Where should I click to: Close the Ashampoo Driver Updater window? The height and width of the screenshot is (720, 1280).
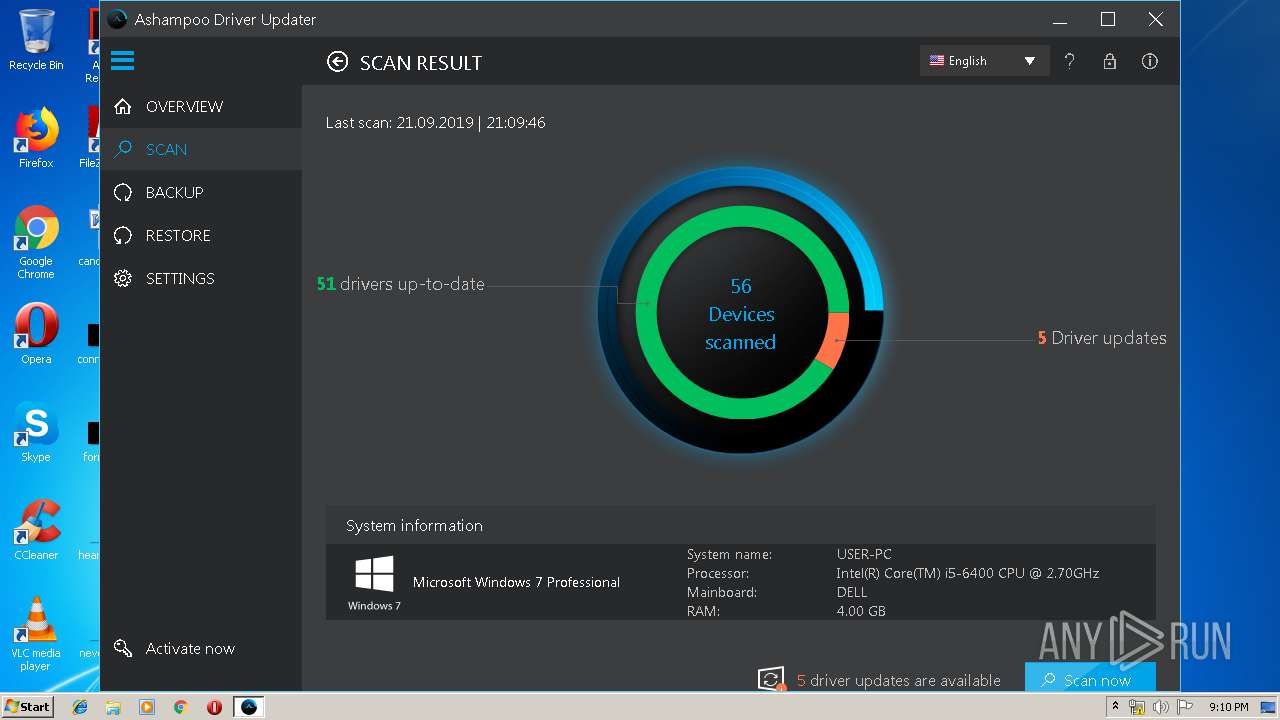(1155, 19)
